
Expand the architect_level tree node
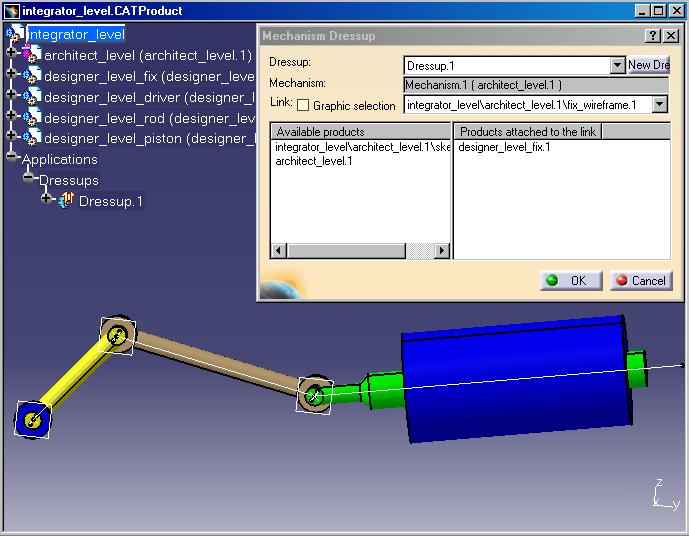coord(12,55)
